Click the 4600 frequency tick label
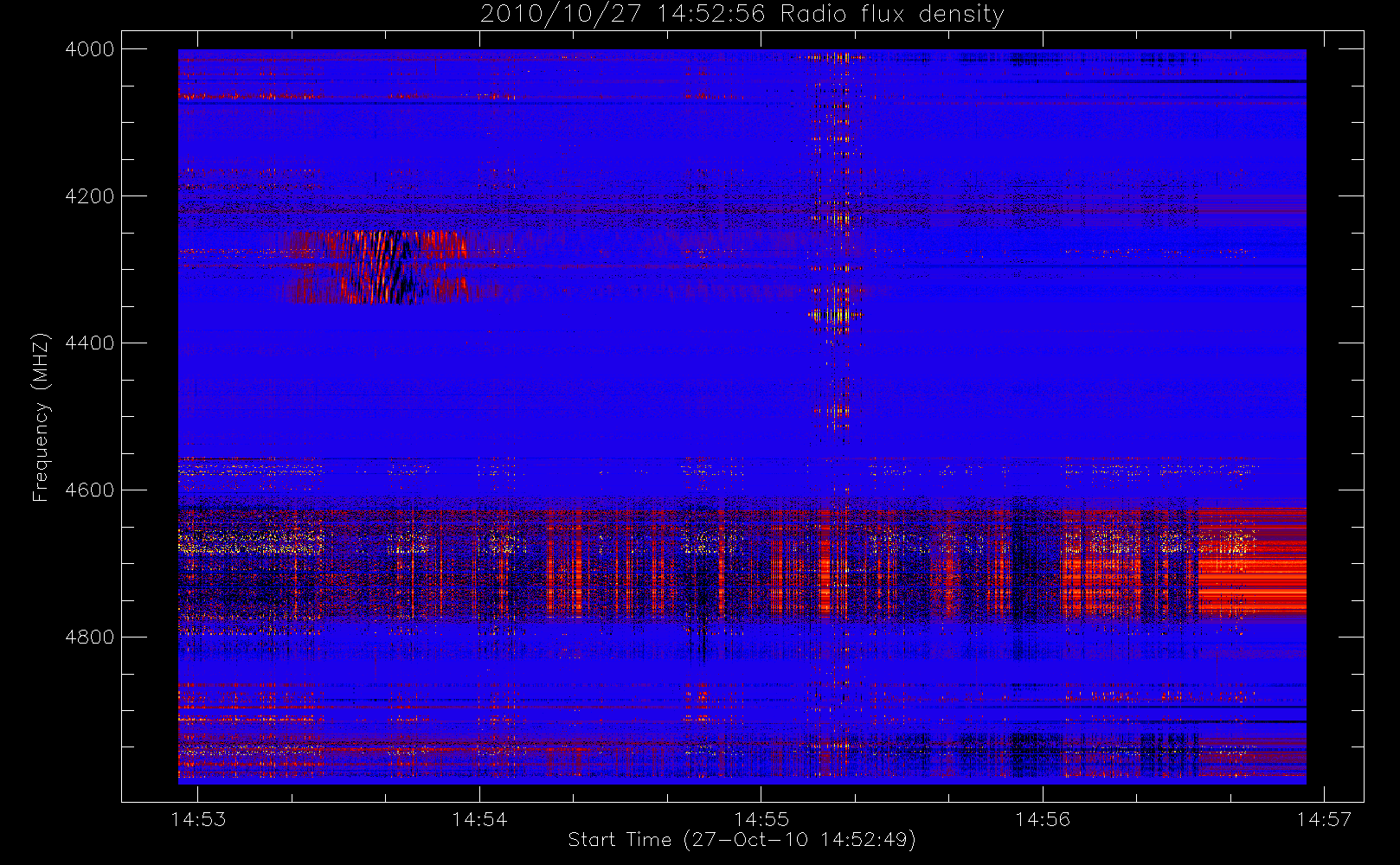1400x865 pixels. 89,490
